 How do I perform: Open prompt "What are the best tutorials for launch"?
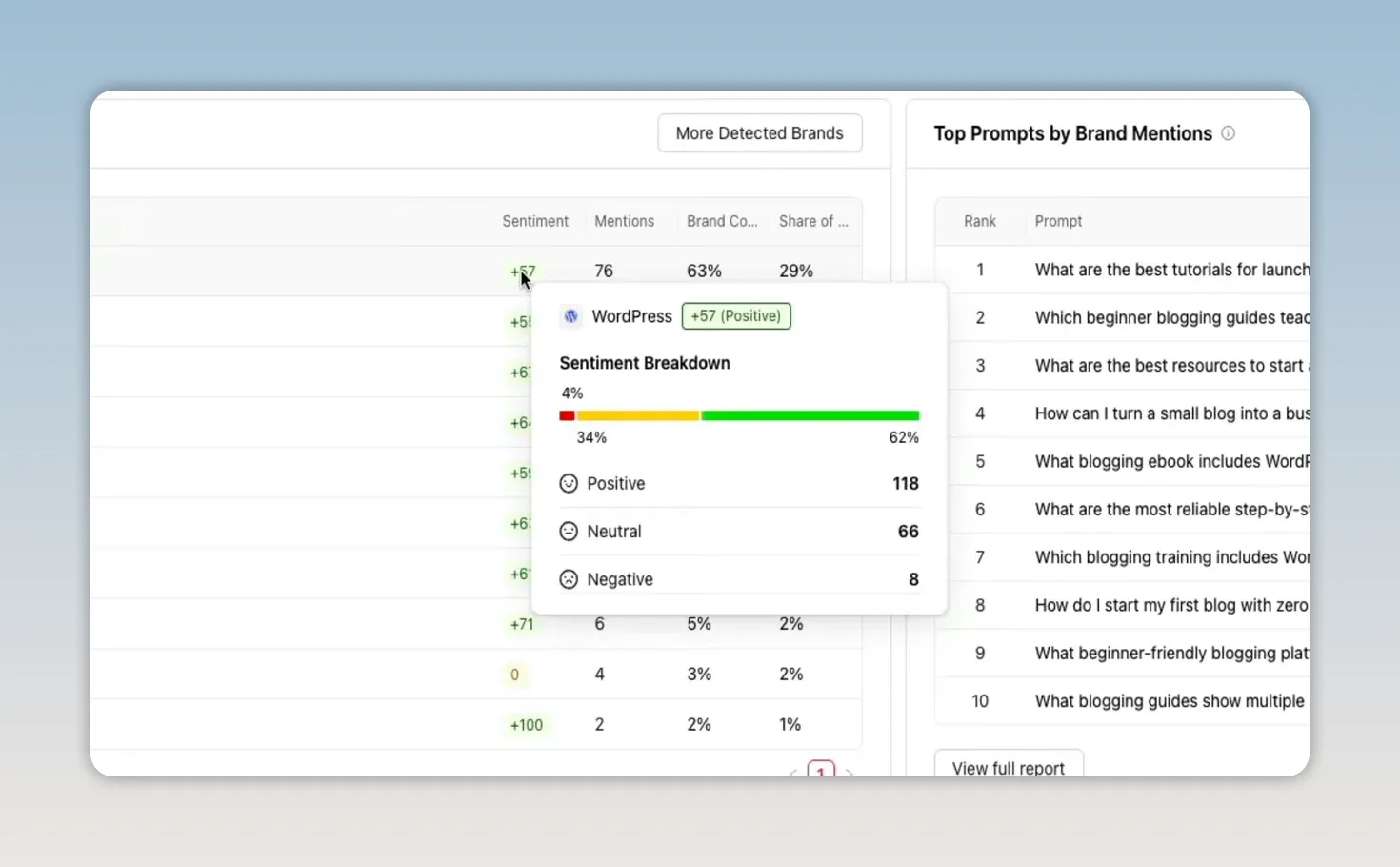[1171, 270]
